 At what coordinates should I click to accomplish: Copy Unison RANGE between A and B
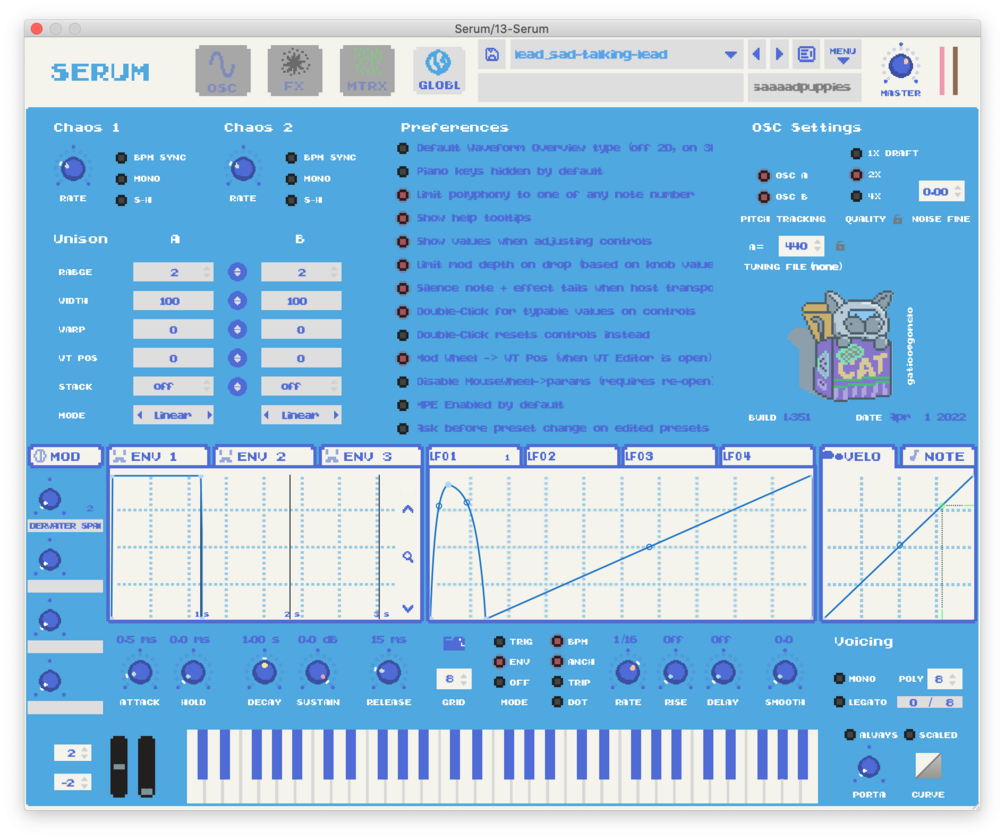[x=237, y=272]
